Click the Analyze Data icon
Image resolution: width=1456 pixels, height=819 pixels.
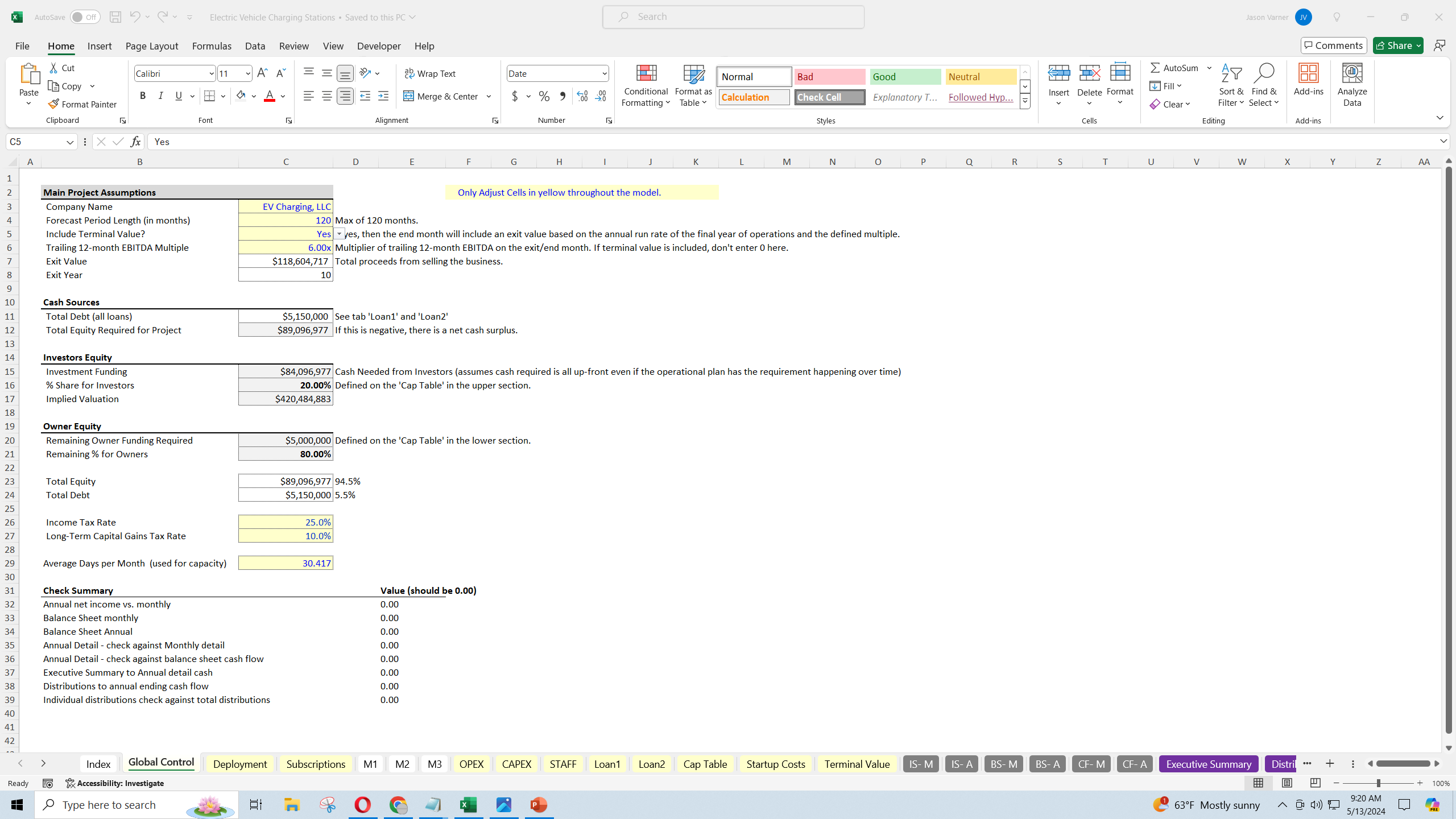click(1352, 73)
